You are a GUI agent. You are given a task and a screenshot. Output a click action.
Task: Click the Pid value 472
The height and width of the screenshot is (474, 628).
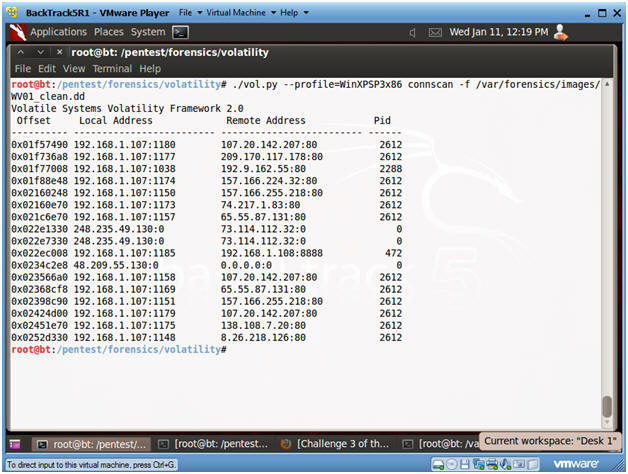tap(393, 253)
